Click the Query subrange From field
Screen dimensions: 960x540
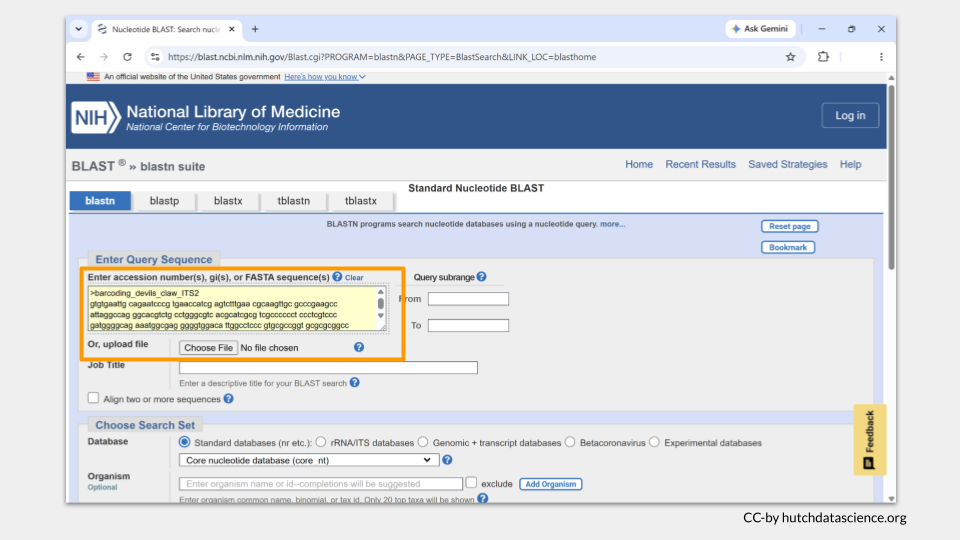point(468,299)
